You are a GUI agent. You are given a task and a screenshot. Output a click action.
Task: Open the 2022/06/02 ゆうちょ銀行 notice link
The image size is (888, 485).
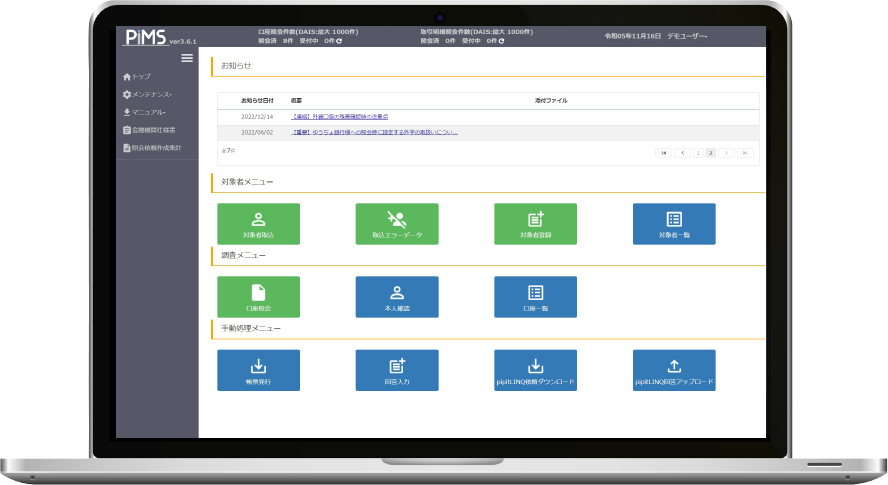coord(374,133)
